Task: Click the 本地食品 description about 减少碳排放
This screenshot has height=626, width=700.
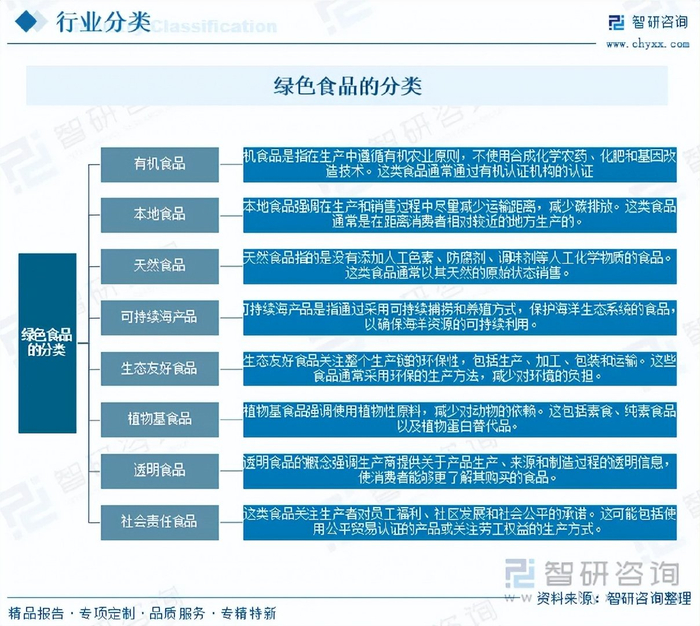Action: 460,215
